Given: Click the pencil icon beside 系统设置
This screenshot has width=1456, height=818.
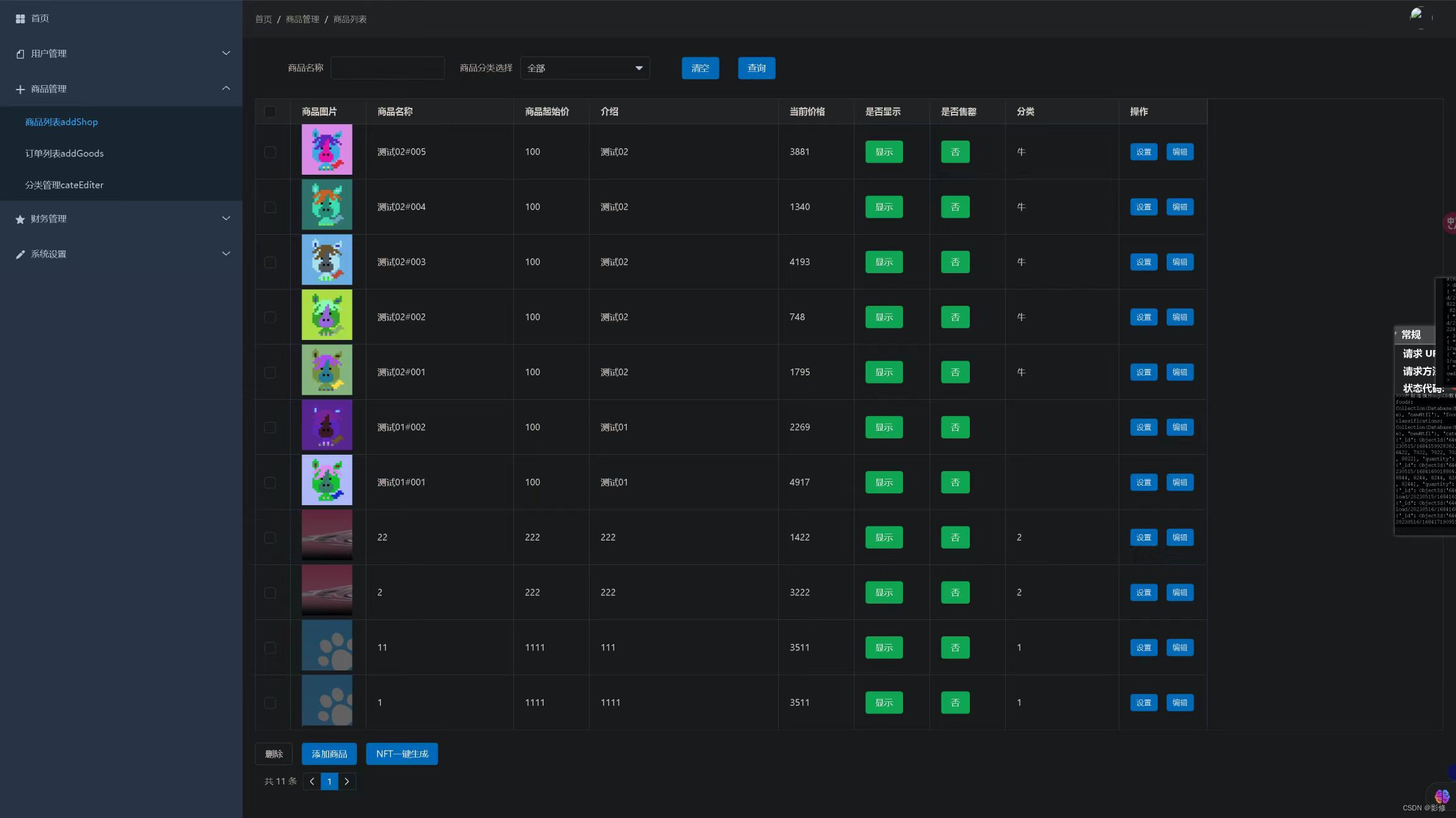Looking at the screenshot, I should 20,255.
